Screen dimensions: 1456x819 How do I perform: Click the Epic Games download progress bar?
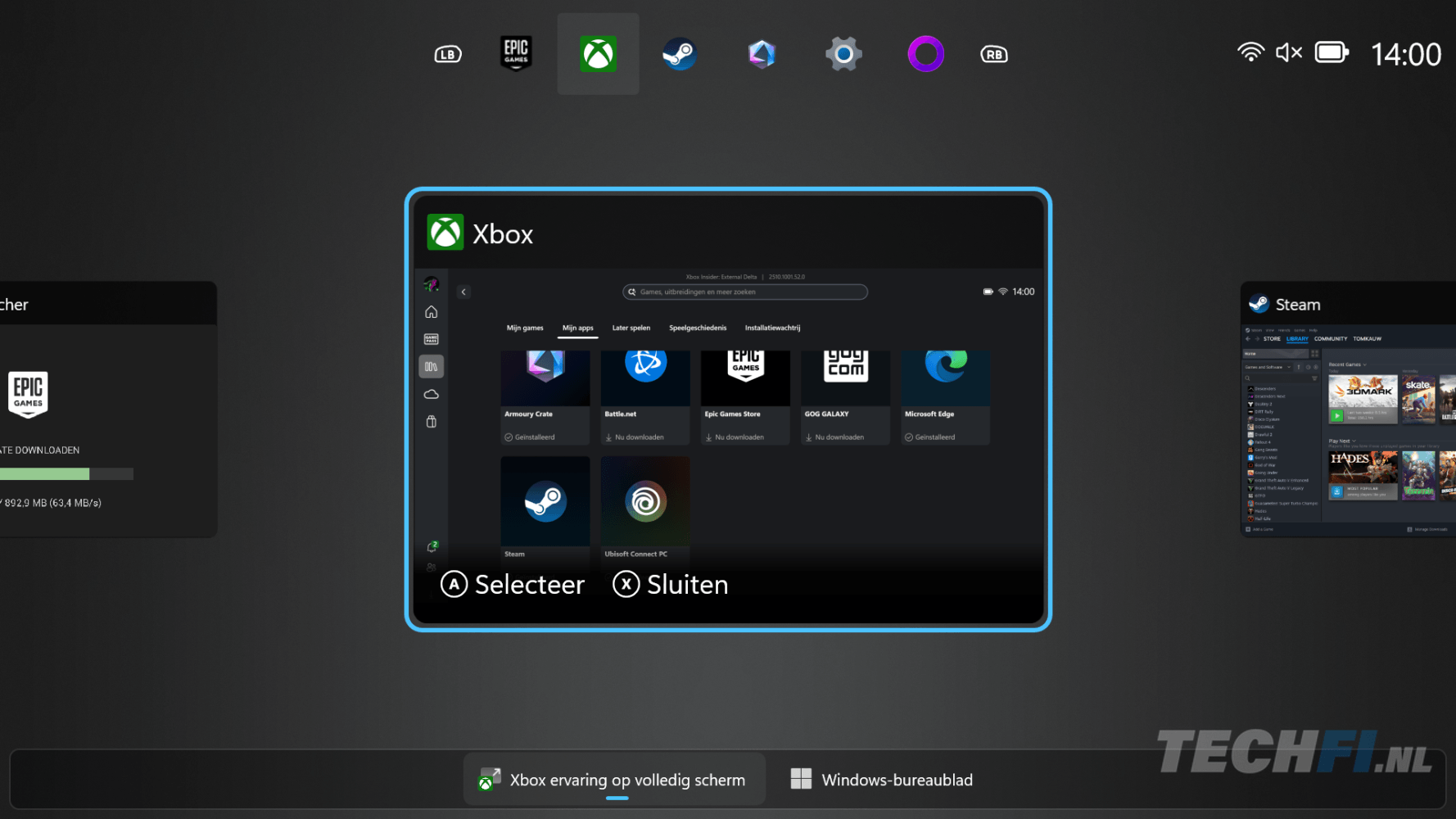coord(66,474)
